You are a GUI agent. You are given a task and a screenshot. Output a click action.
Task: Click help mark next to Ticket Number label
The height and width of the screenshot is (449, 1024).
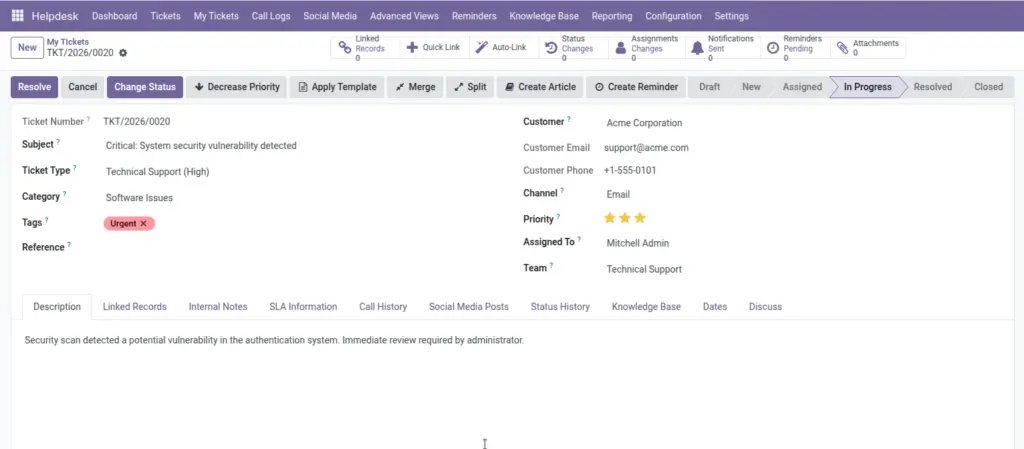tap(88, 119)
